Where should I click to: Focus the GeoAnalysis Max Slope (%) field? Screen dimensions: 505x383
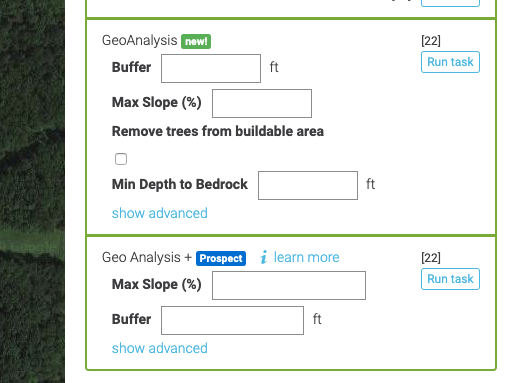pyautogui.click(x=262, y=103)
